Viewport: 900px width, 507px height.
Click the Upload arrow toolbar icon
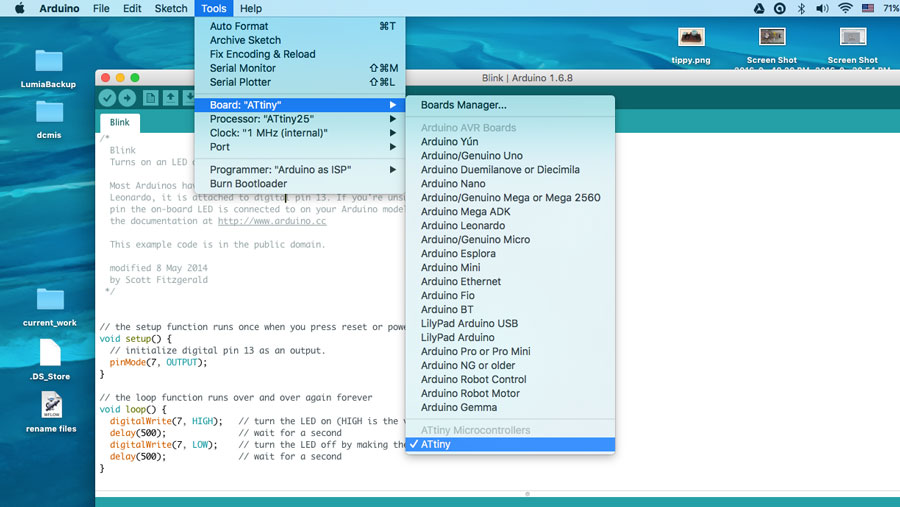tap(127, 98)
